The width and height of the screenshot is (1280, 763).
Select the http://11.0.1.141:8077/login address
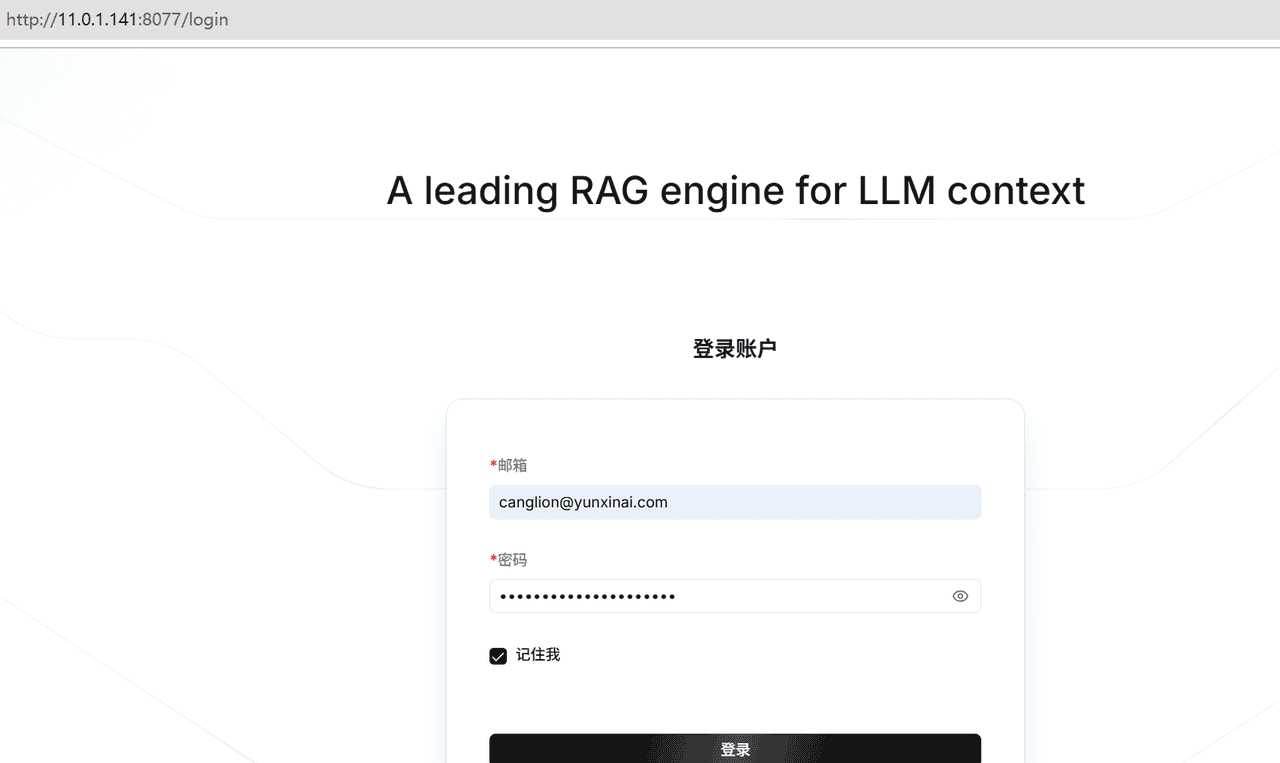tap(117, 19)
